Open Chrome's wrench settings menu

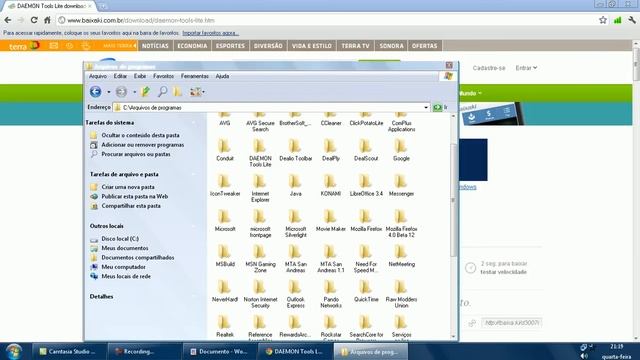[632, 20]
